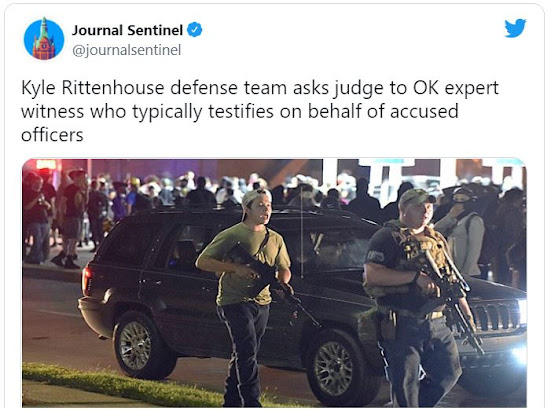Screen dimensions: 551x411
Task: Click the blue Twitter bird logo
Action: (515, 28)
